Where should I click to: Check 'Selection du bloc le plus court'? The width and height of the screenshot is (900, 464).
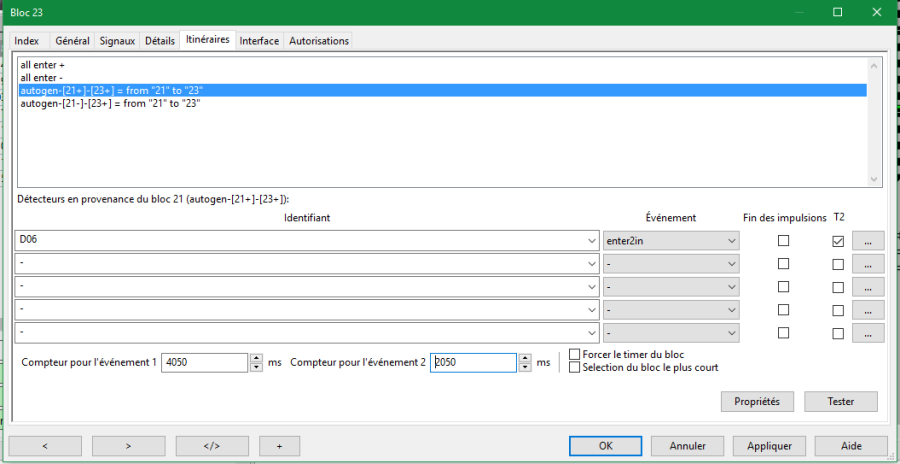point(574,367)
